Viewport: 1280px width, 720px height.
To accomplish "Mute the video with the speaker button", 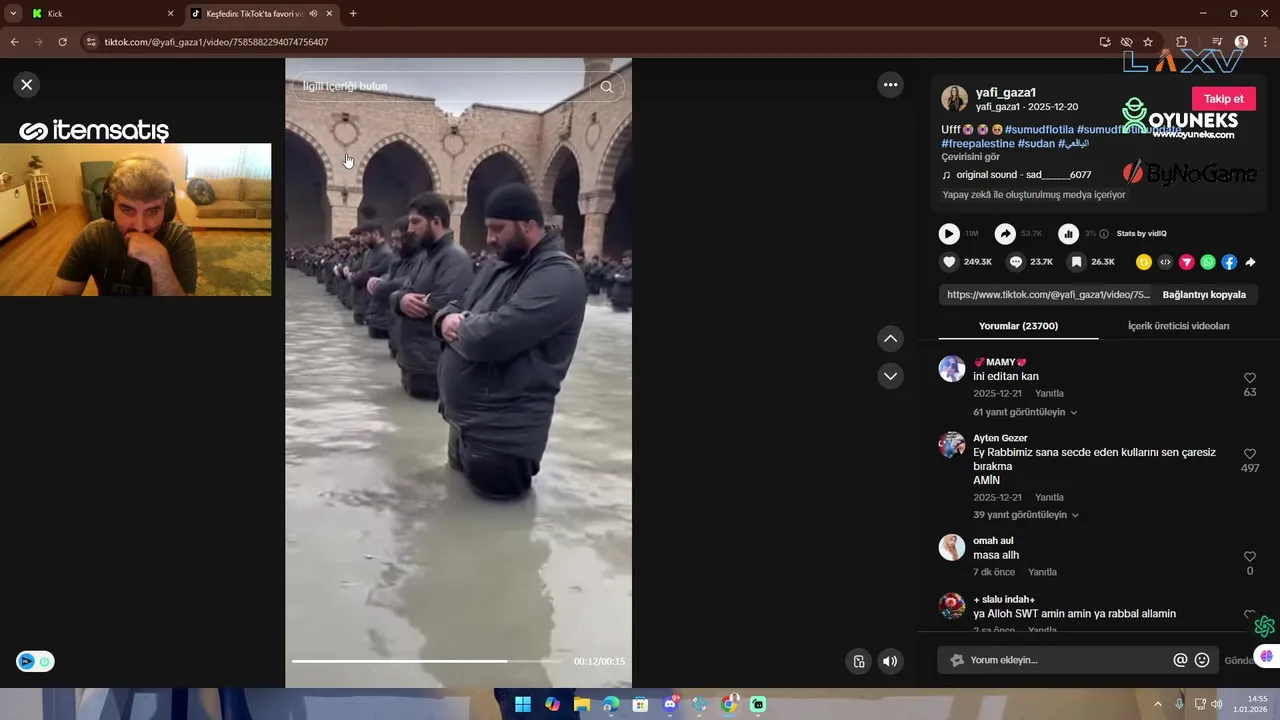I will coord(890,661).
